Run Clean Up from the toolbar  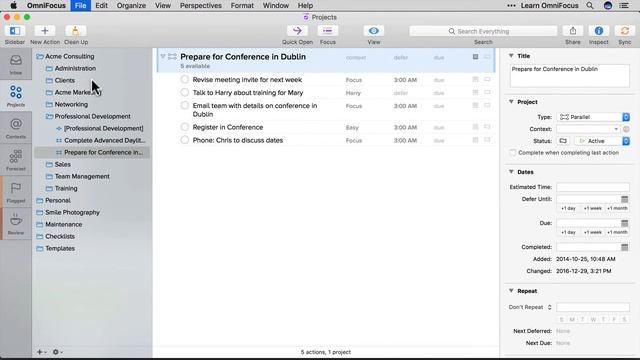click(x=76, y=31)
